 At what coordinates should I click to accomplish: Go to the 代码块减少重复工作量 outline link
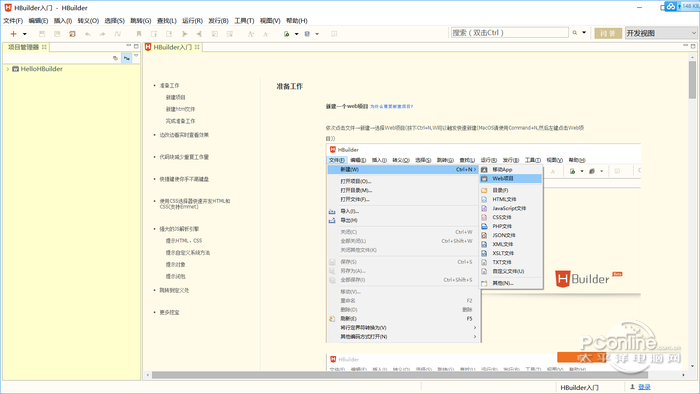tap(184, 157)
